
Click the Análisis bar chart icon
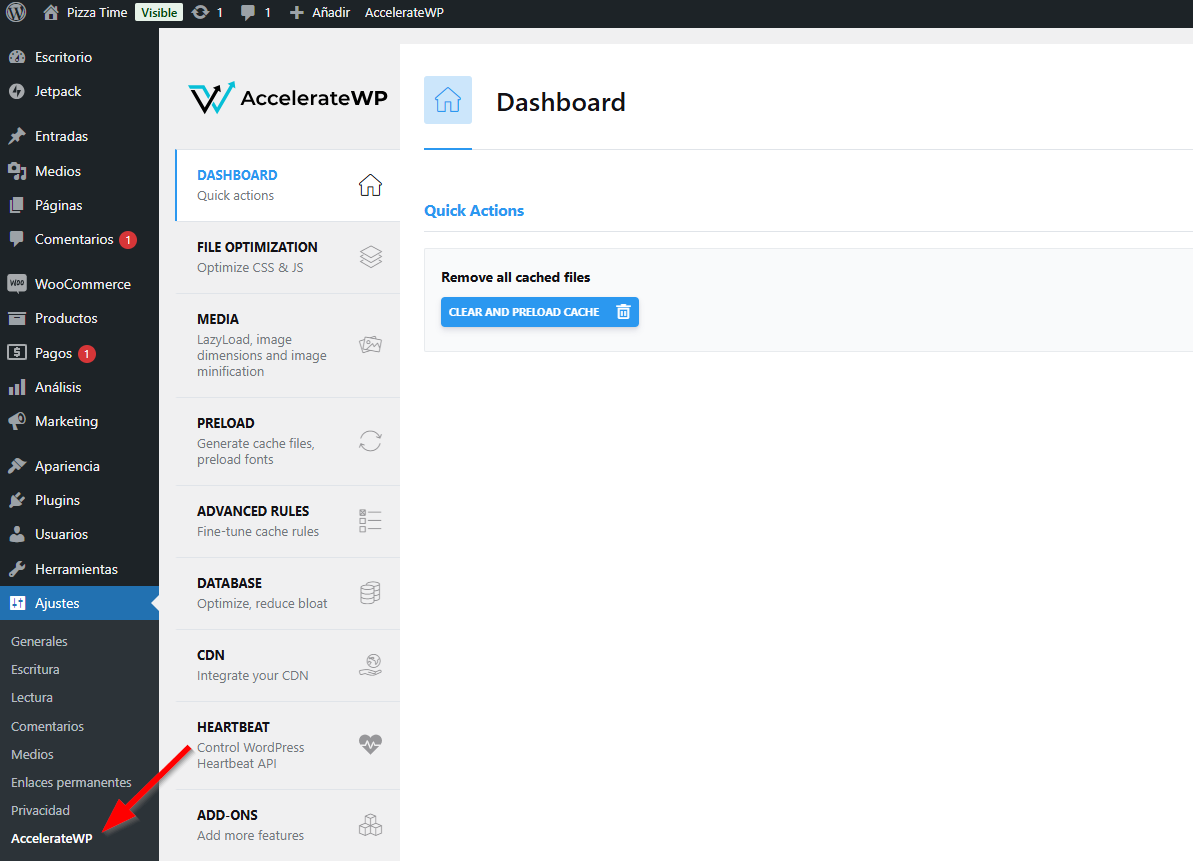coord(17,387)
